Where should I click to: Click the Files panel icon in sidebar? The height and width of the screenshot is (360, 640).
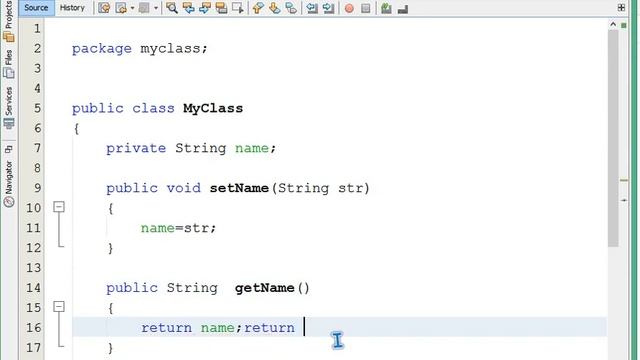coord(9,73)
